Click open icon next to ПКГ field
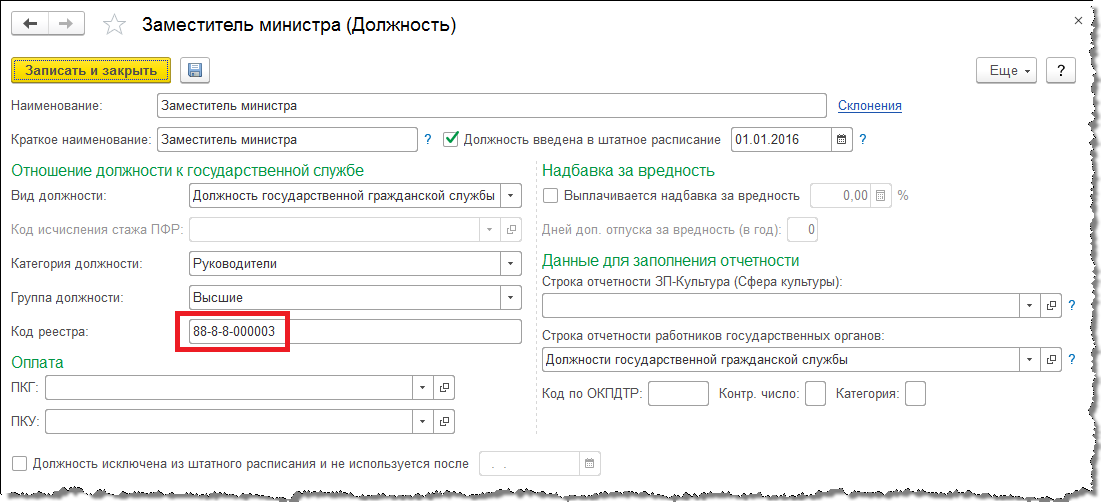 (x=445, y=387)
